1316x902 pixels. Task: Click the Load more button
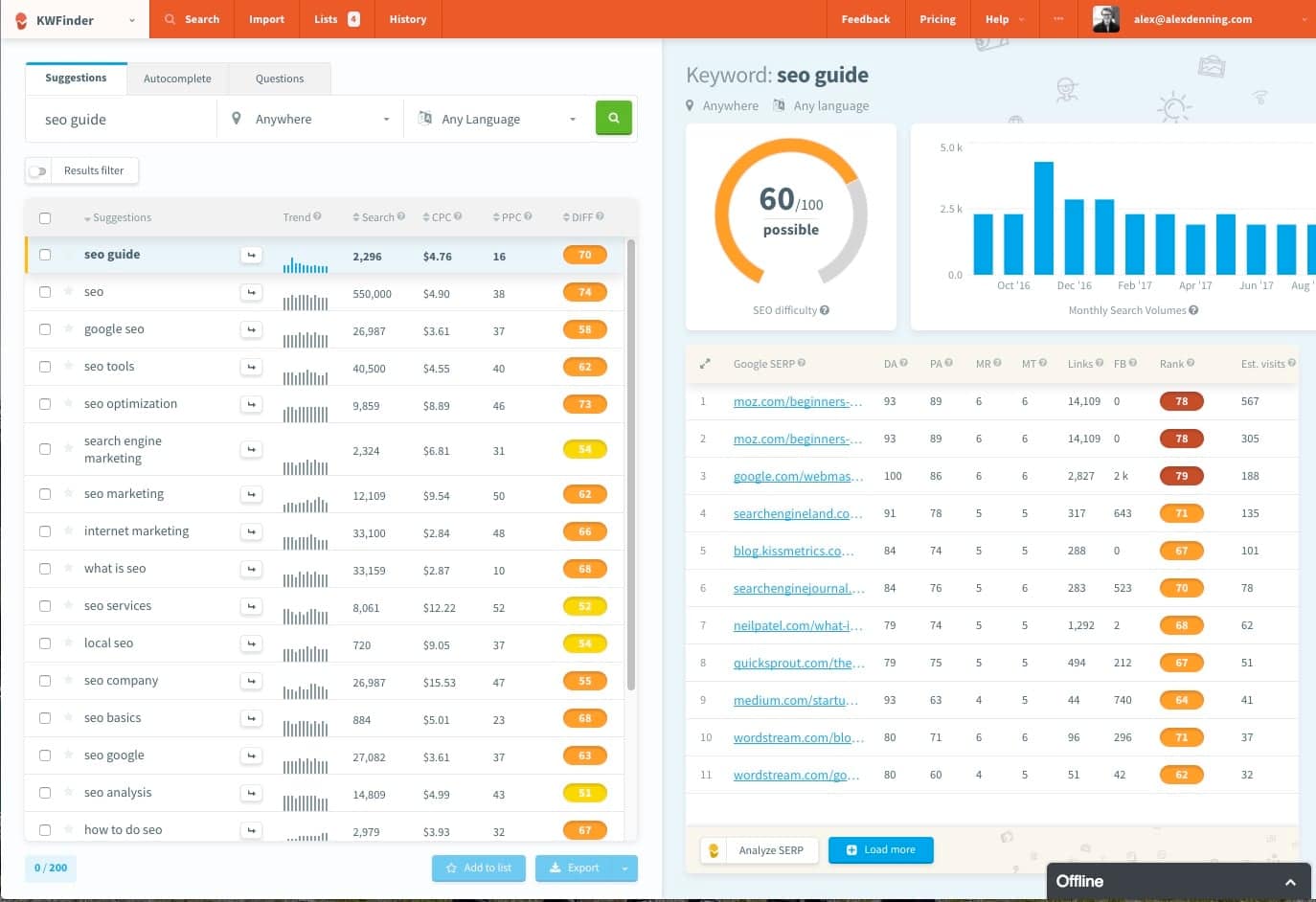pos(879,849)
